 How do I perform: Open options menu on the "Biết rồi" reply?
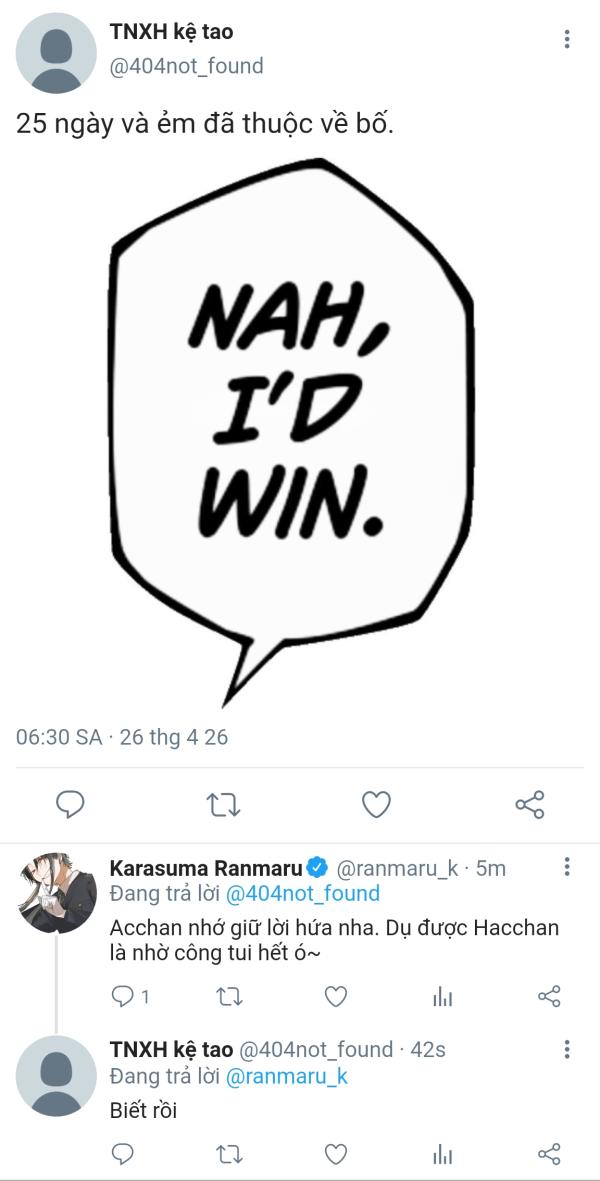point(567,1049)
